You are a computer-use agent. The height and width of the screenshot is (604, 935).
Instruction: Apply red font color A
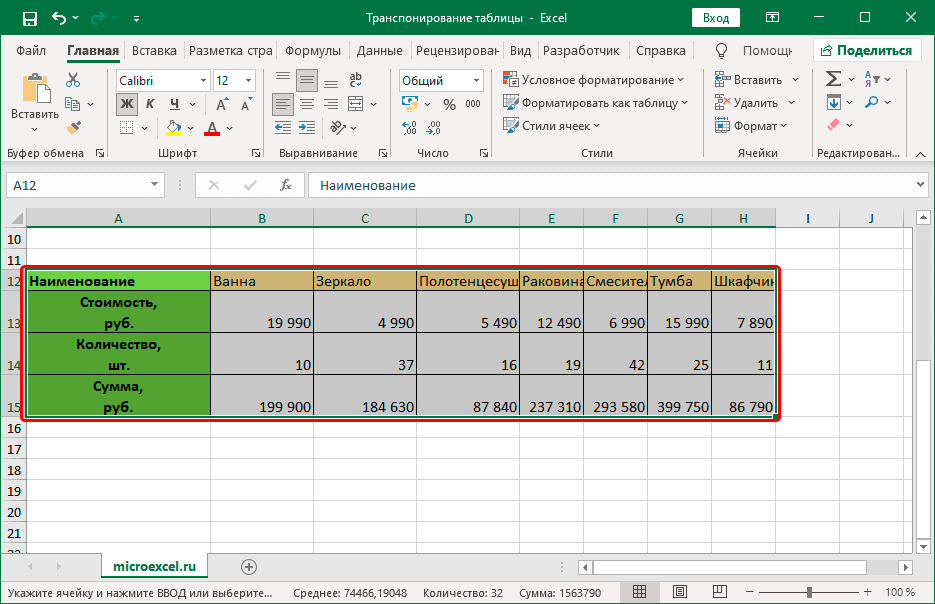coord(212,128)
